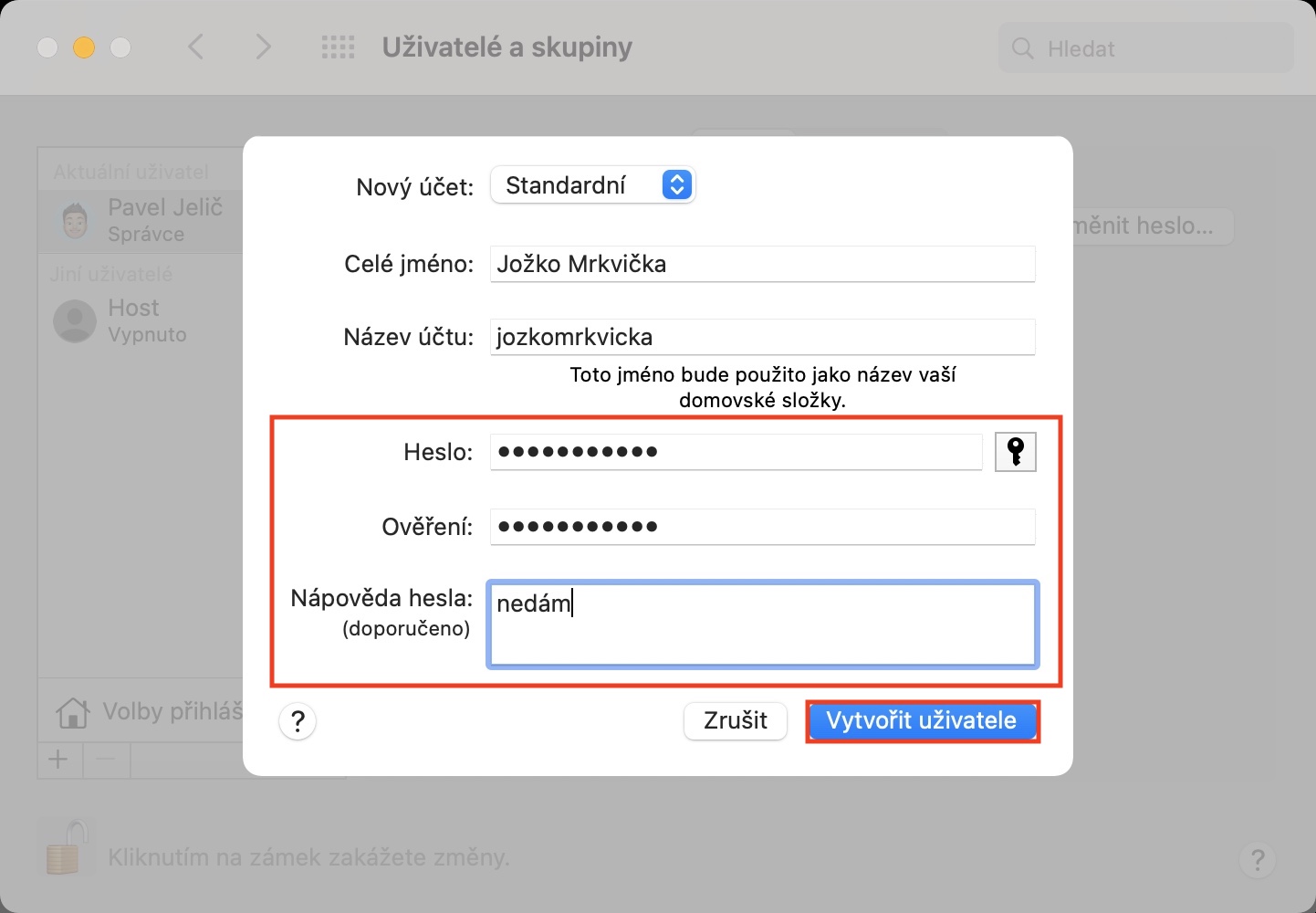Click the padlock icon to prevent changes
Image resolution: width=1316 pixels, height=913 pixels.
pos(65,847)
